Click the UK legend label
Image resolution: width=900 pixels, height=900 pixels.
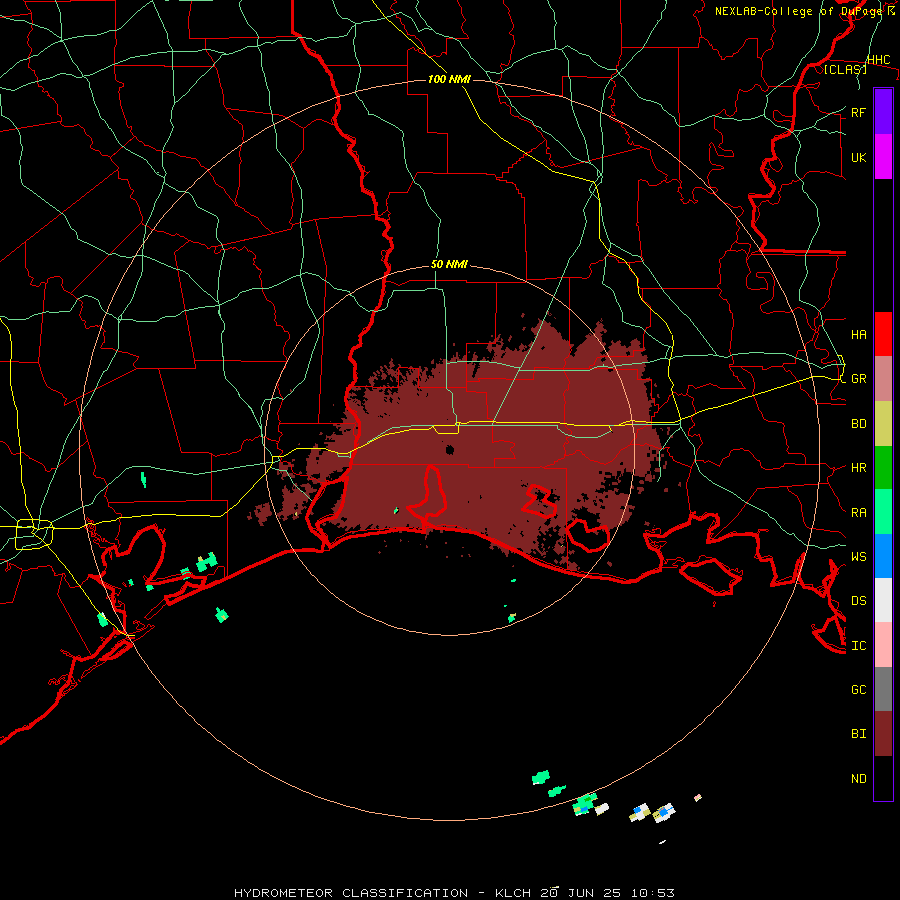(859, 157)
